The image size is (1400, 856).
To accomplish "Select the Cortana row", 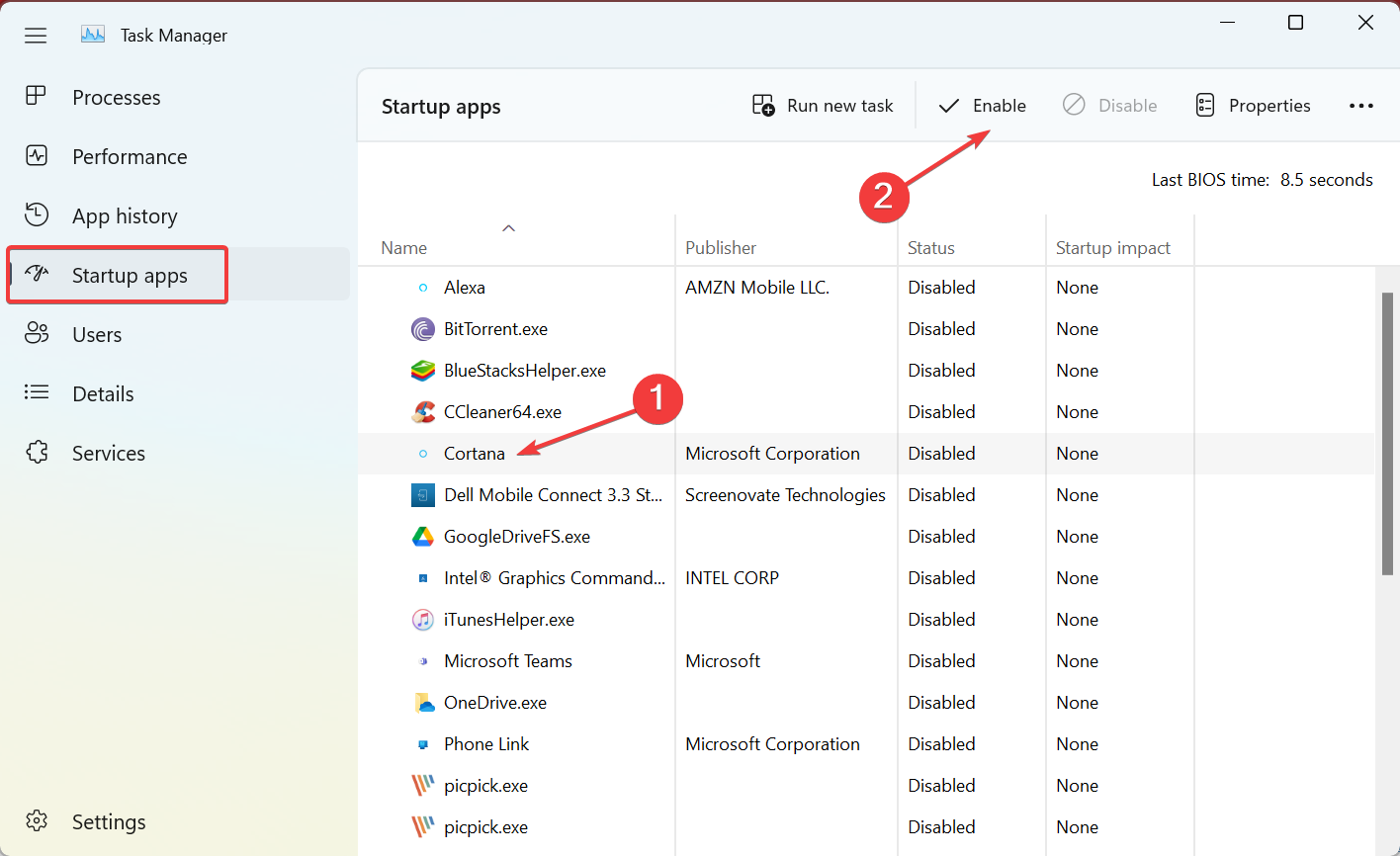I will [x=475, y=454].
